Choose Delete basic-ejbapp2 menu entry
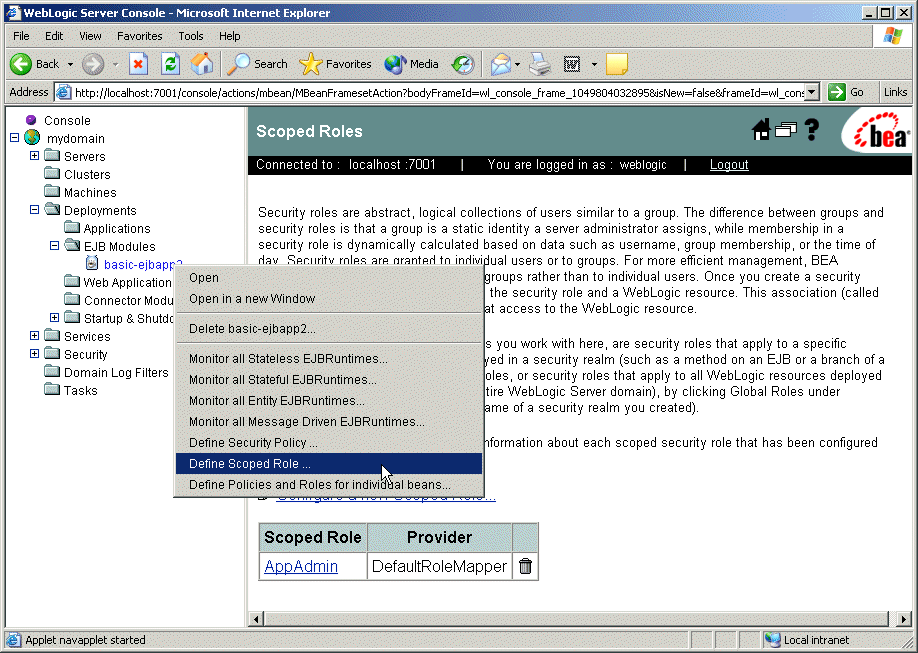Viewport: 918px width, 653px height. coord(328,329)
